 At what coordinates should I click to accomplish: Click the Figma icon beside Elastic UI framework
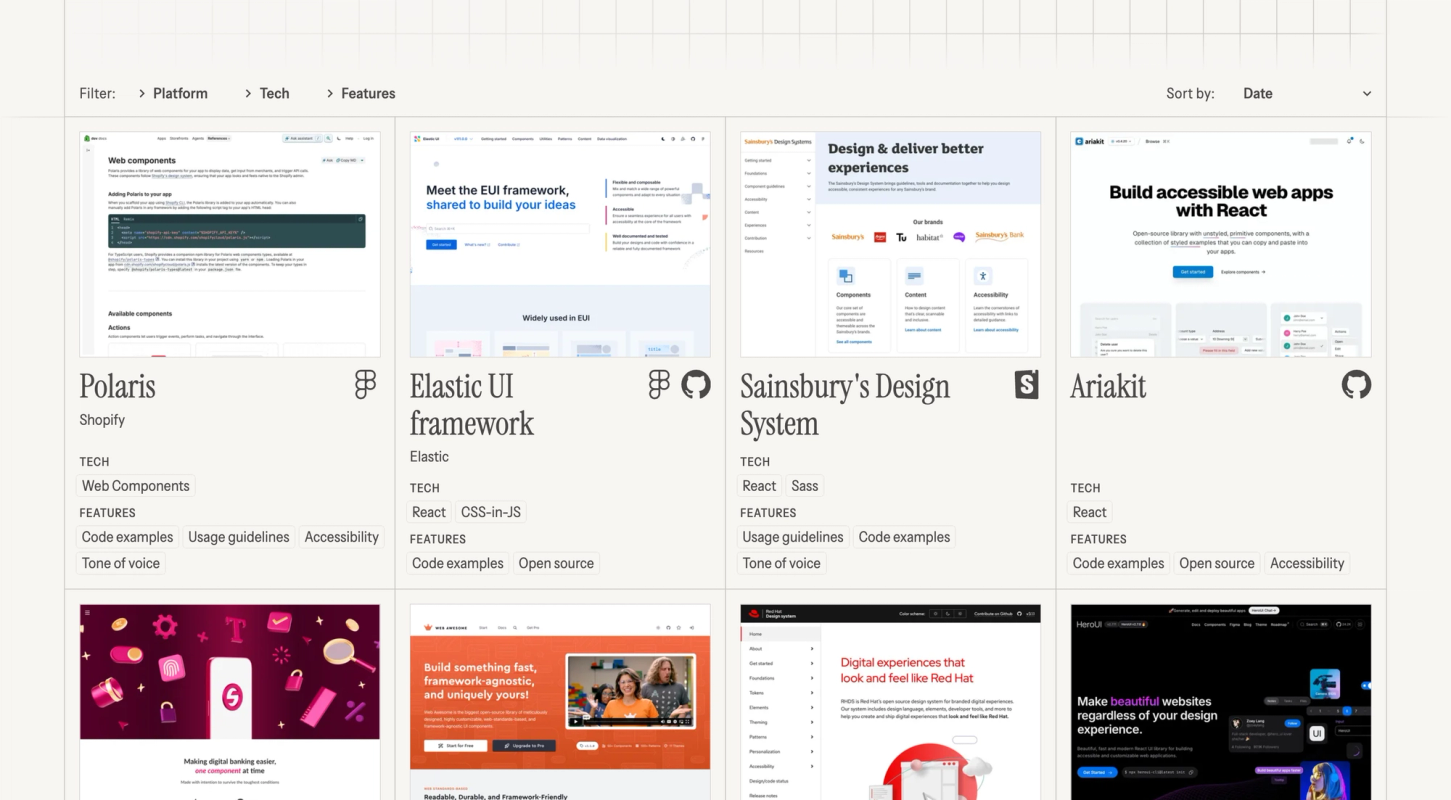click(x=659, y=385)
